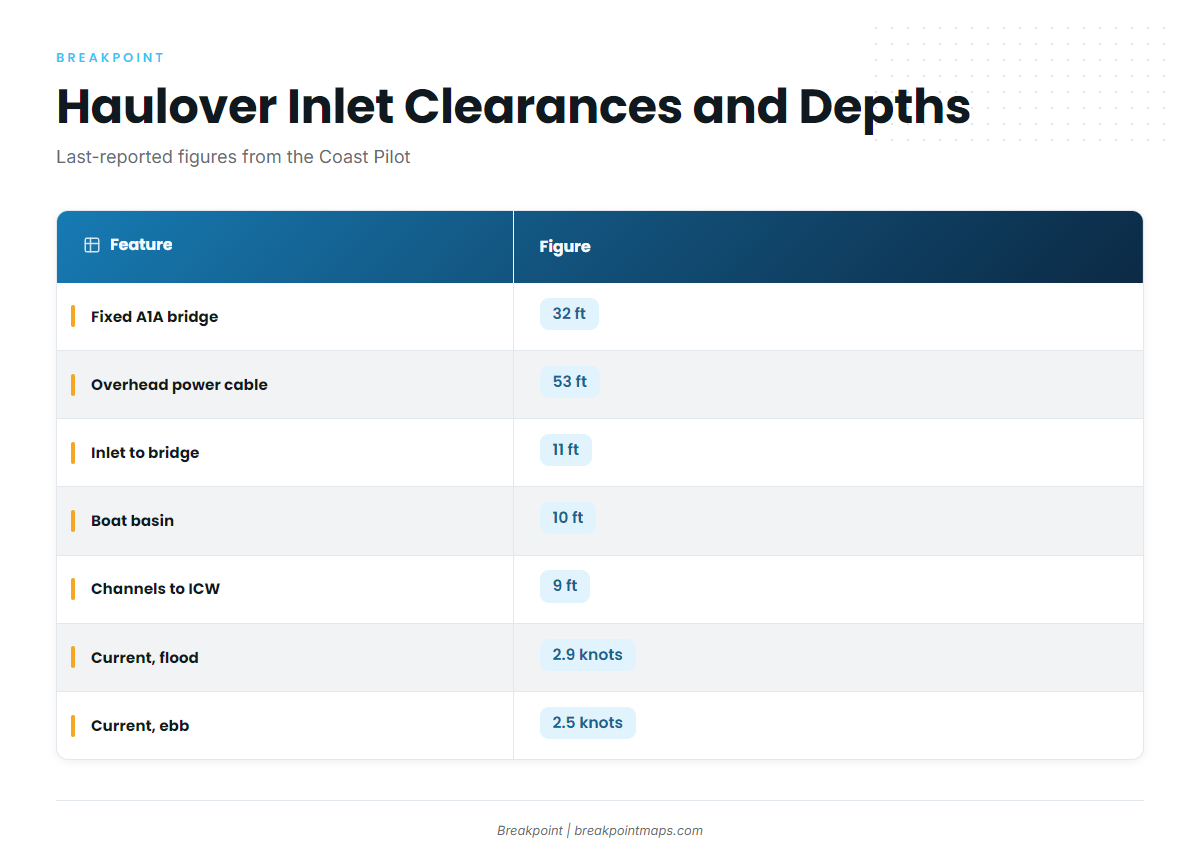Click the 10 ft value badge

(x=568, y=518)
